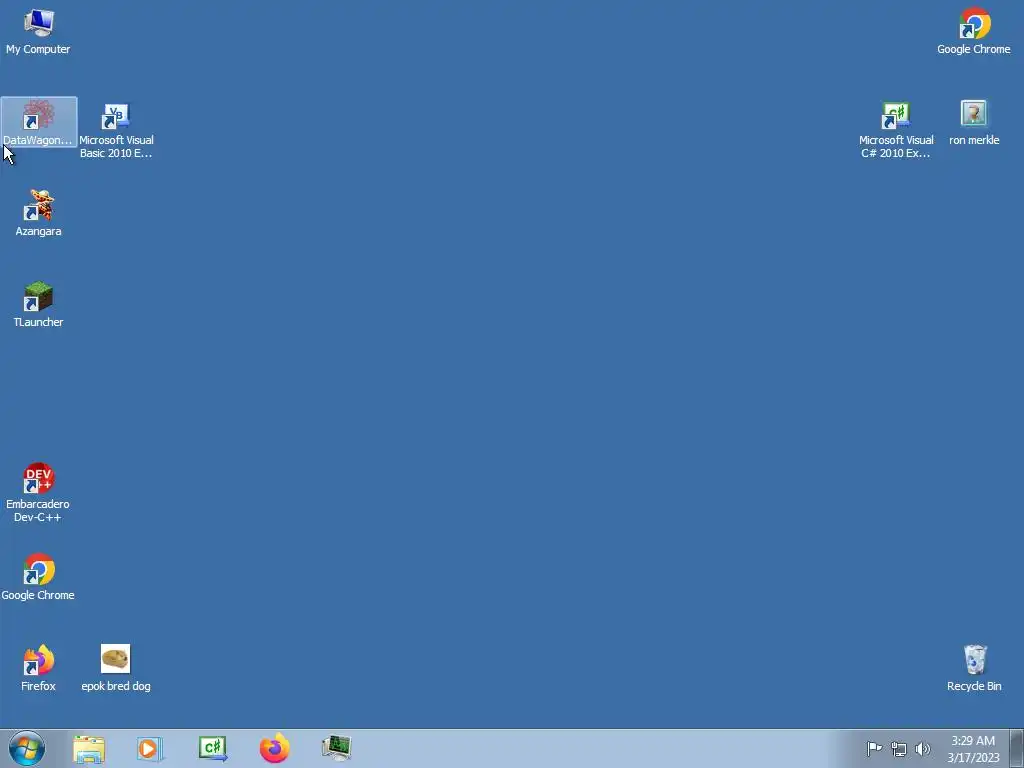Click the network status tray icon
This screenshot has width=1024, height=768.
coord(899,750)
